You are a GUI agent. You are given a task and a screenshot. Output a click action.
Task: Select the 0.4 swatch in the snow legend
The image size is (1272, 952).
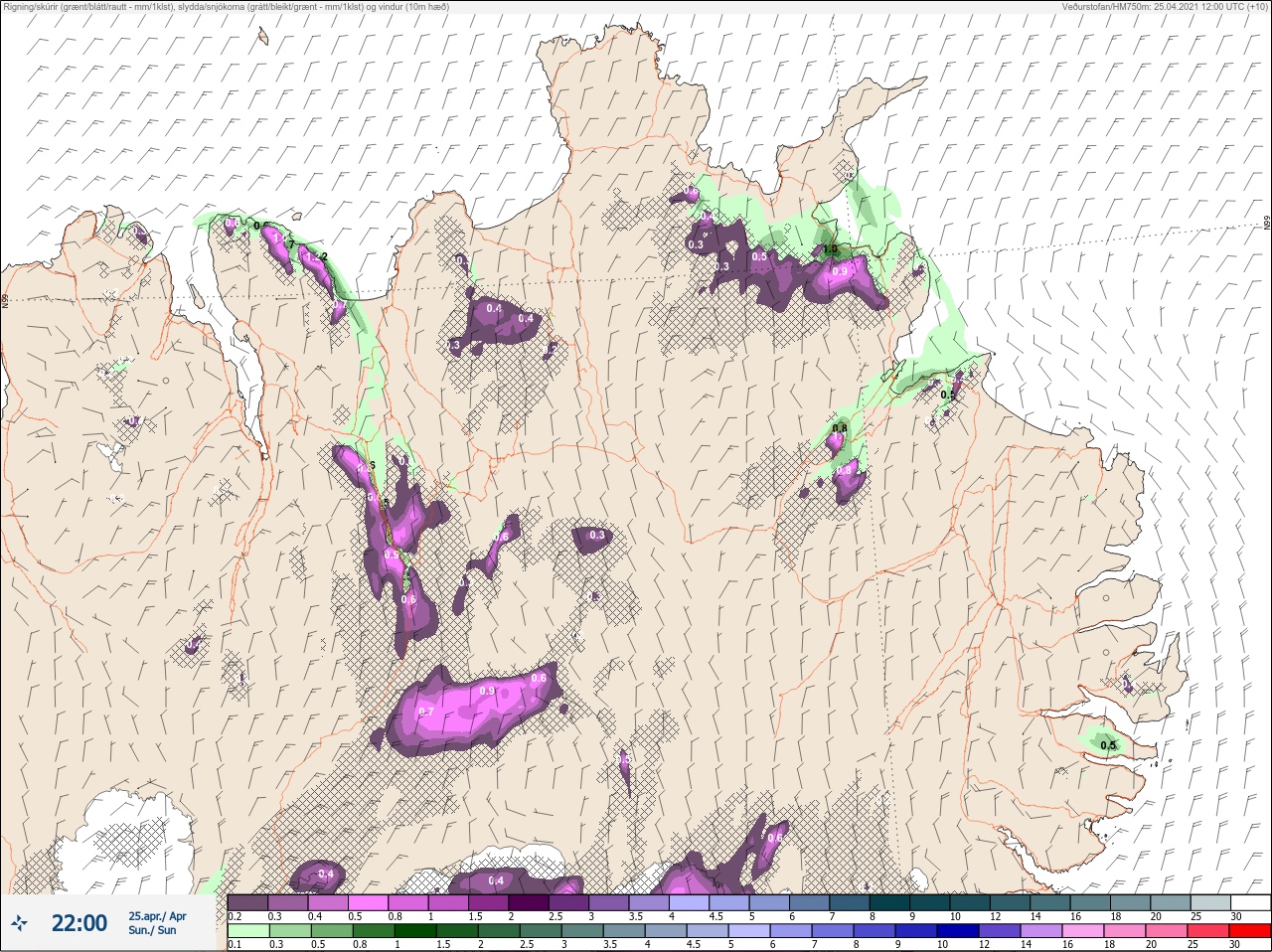[327, 902]
